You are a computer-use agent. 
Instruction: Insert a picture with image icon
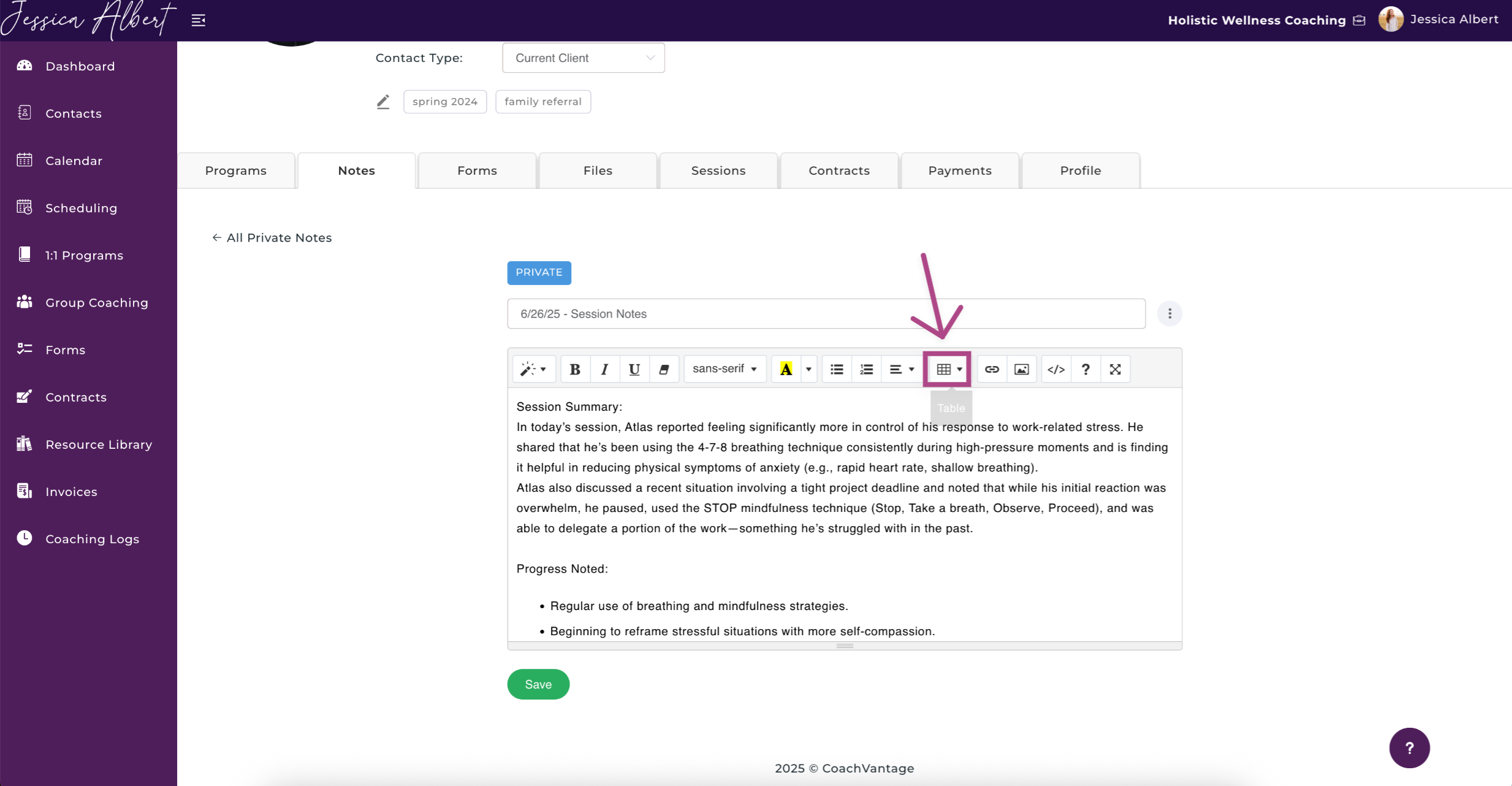pyautogui.click(x=1021, y=369)
